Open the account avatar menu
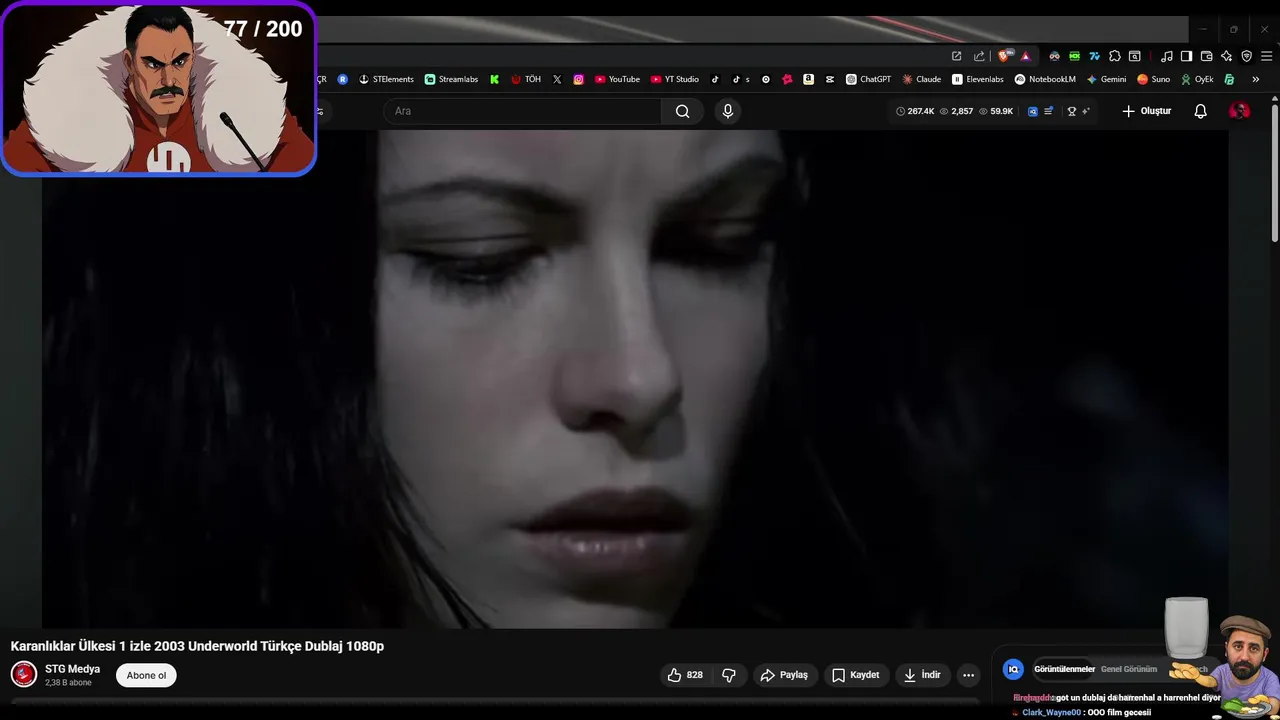The image size is (1280, 720). pyautogui.click(x=1239, y=111)
